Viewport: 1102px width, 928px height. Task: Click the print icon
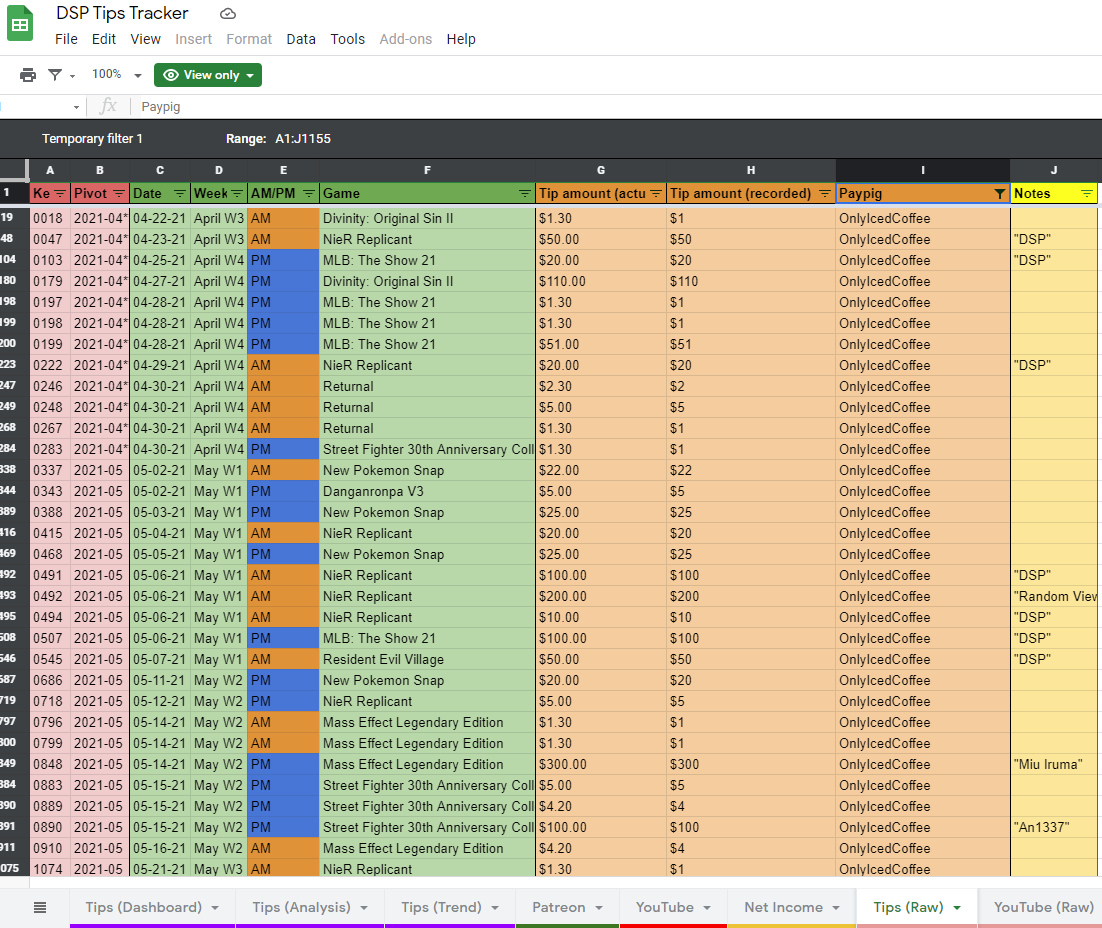tap(28, 75)
